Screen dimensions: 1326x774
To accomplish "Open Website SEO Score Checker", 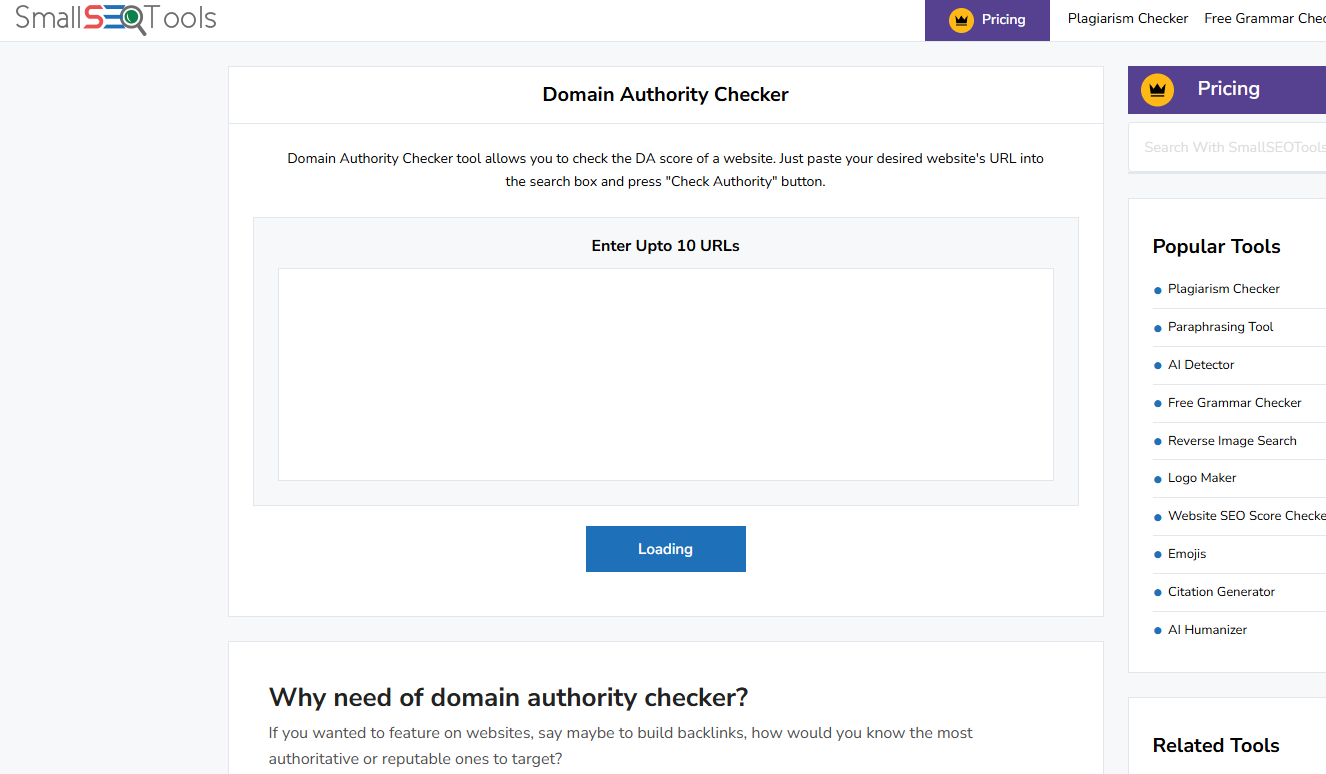I will (x=1246, y=515).
